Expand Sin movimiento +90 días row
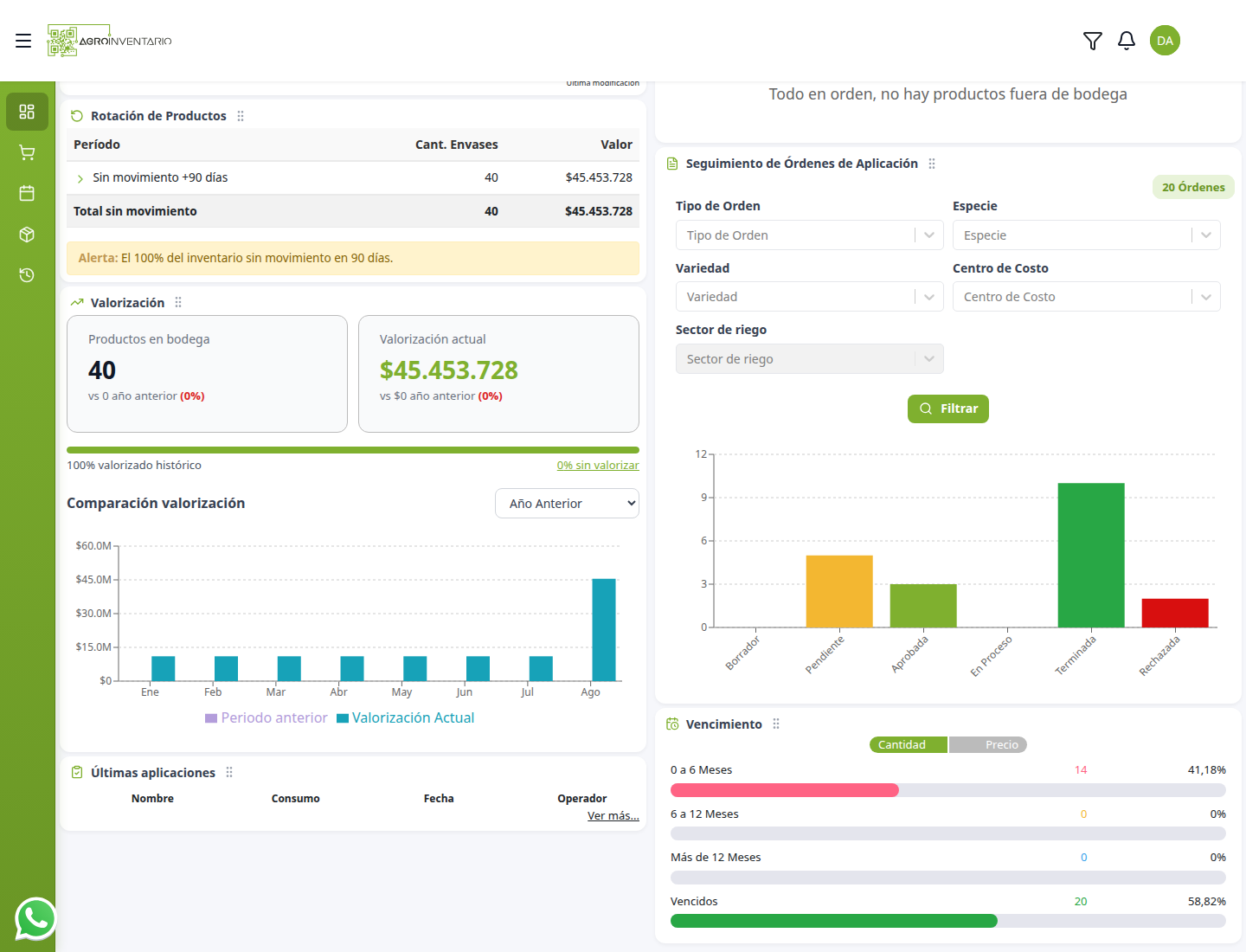Image resolution: width=1246 pixels, height=952 pixels. click(x=80, y=178)
